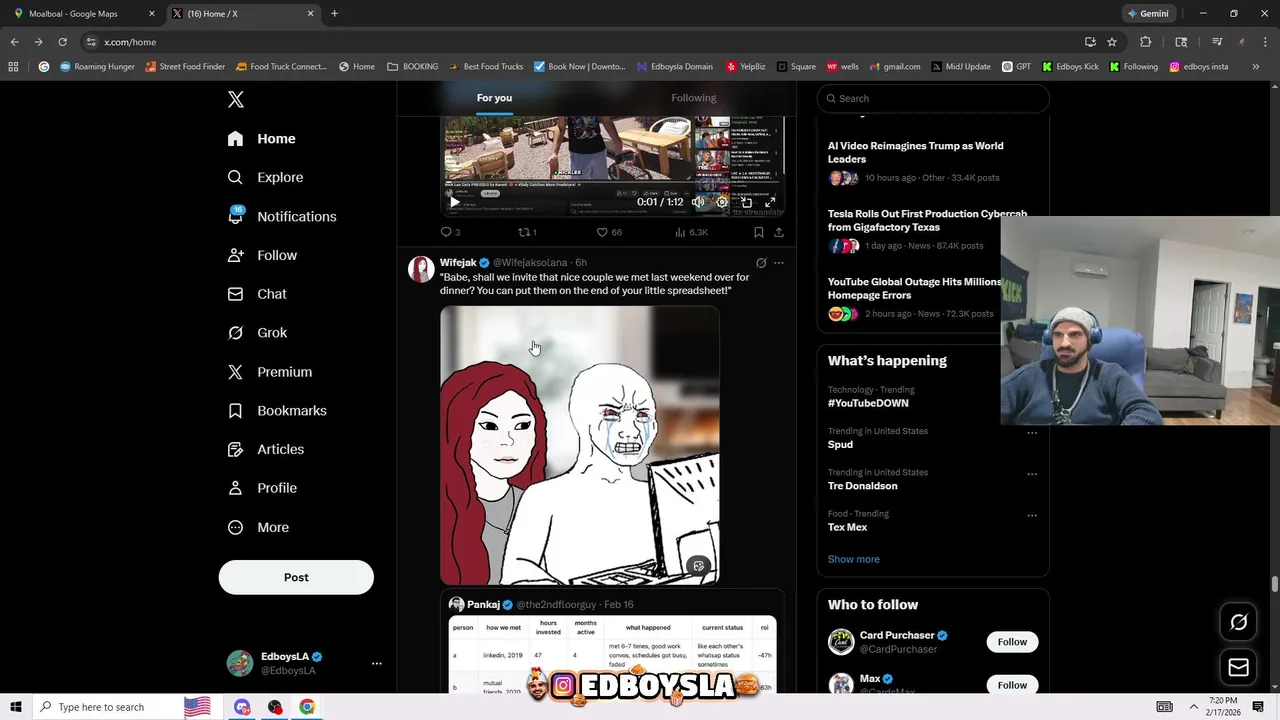Click Show more under What's happening
This screenshot has height=720, width=1280.
point(854,559)
